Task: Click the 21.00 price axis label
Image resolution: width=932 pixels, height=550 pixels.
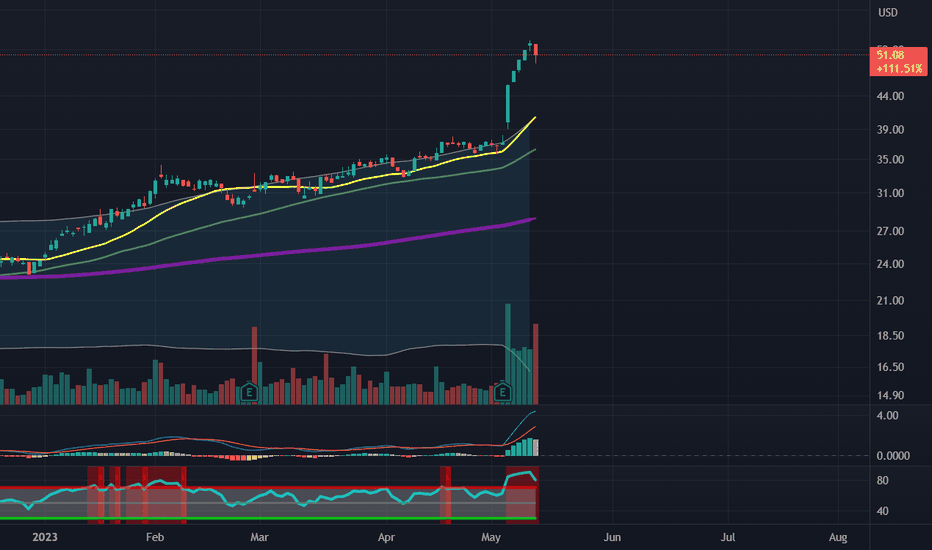Action: 890,301
